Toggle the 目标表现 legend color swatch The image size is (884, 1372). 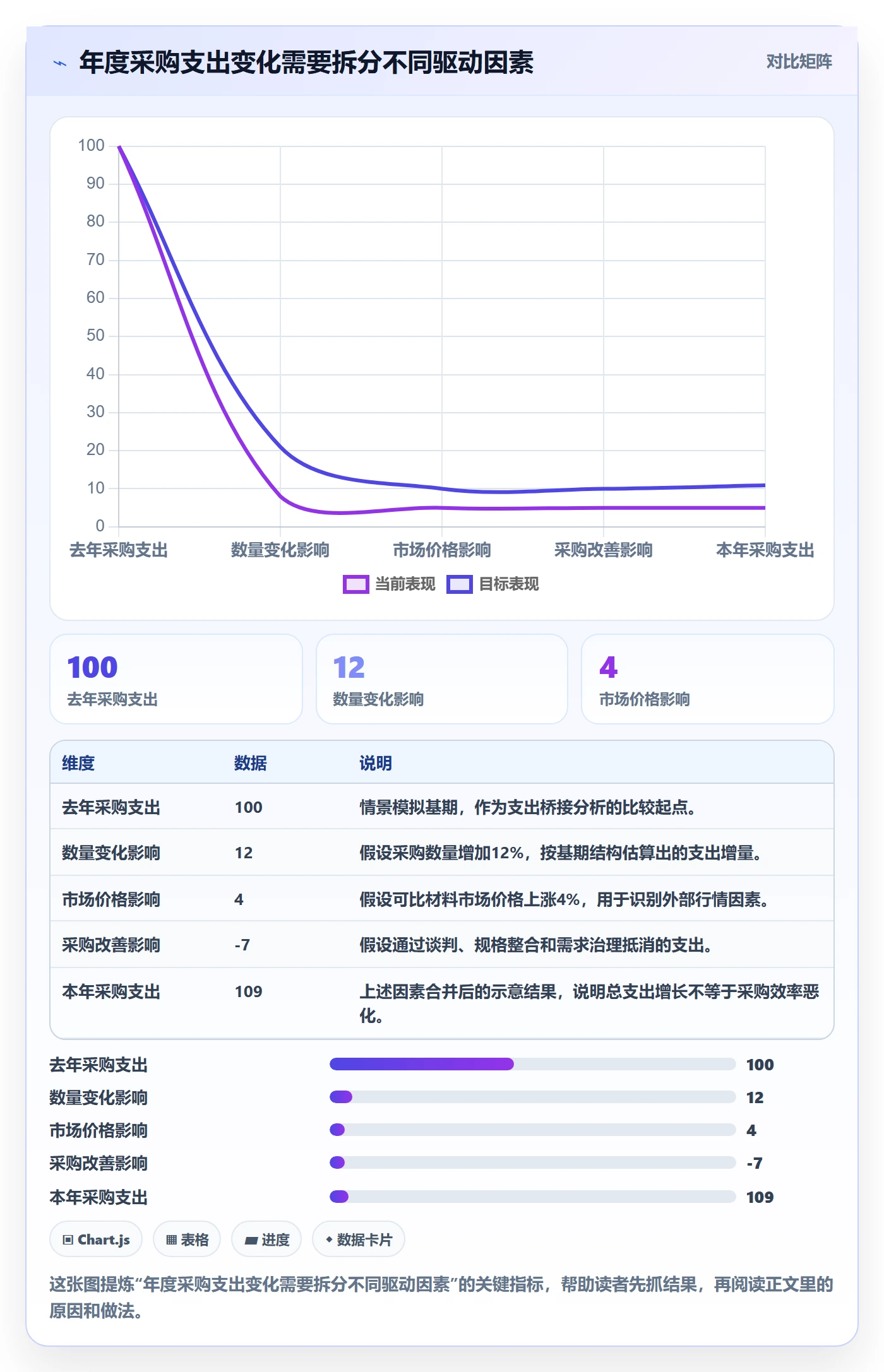coord(459,584)
